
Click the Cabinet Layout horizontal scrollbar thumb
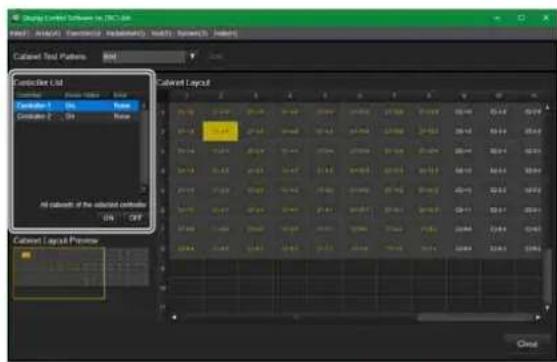coord(475,317)
